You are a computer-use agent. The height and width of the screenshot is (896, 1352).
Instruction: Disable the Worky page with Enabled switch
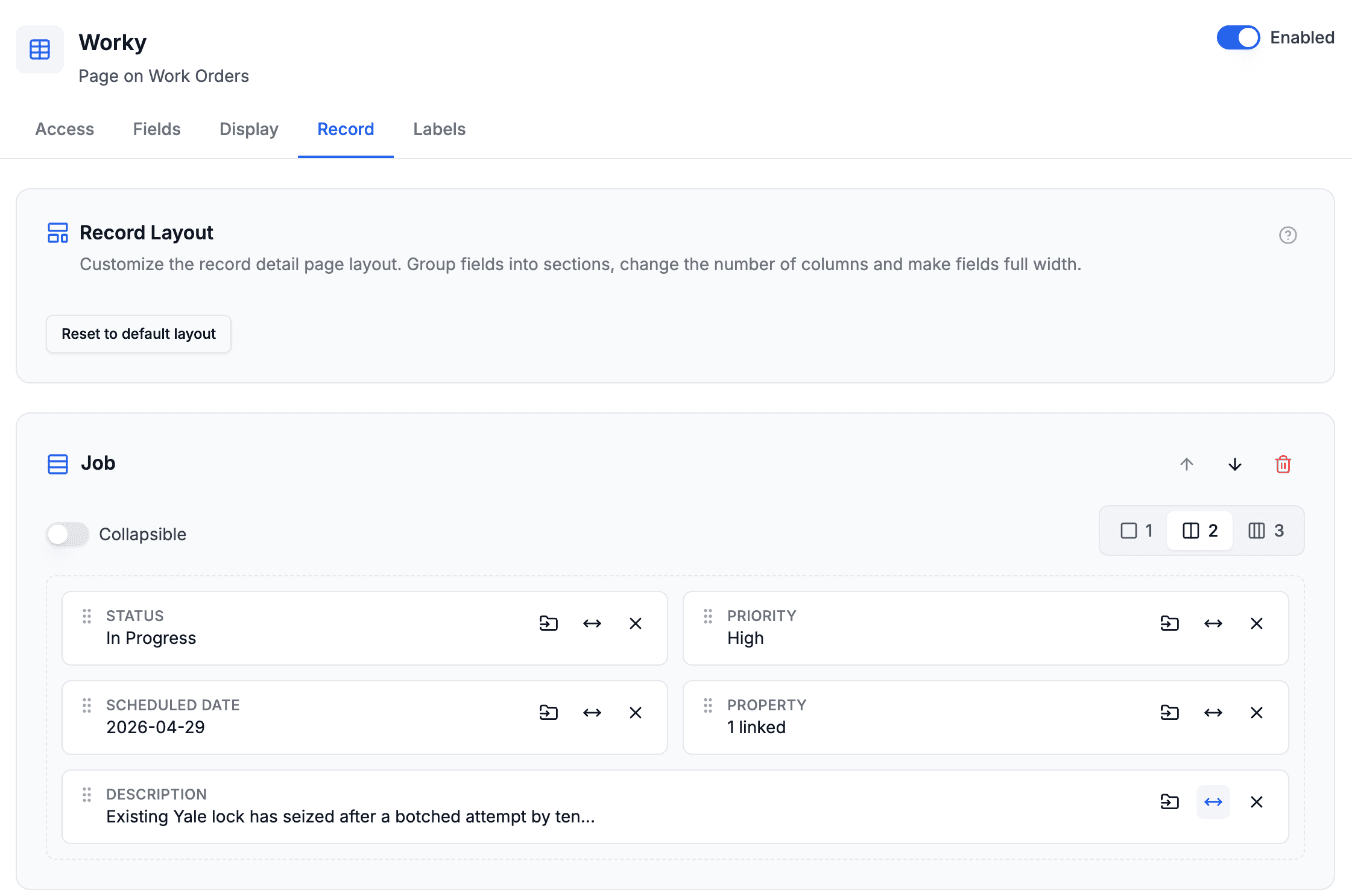1238,37
